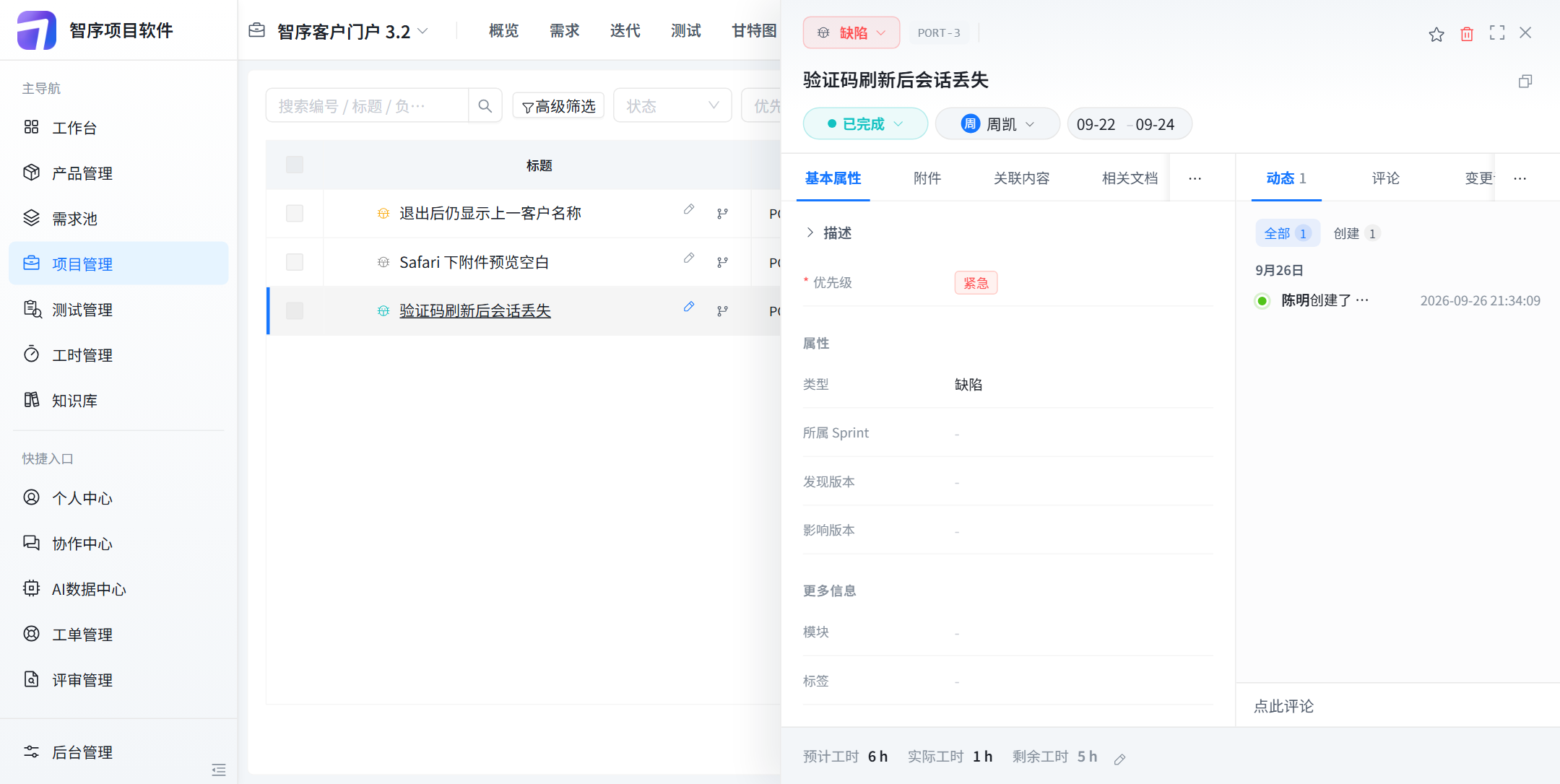Click 紧急 priority tag
The image size is (1560, 784).
[x=976, y=283]
